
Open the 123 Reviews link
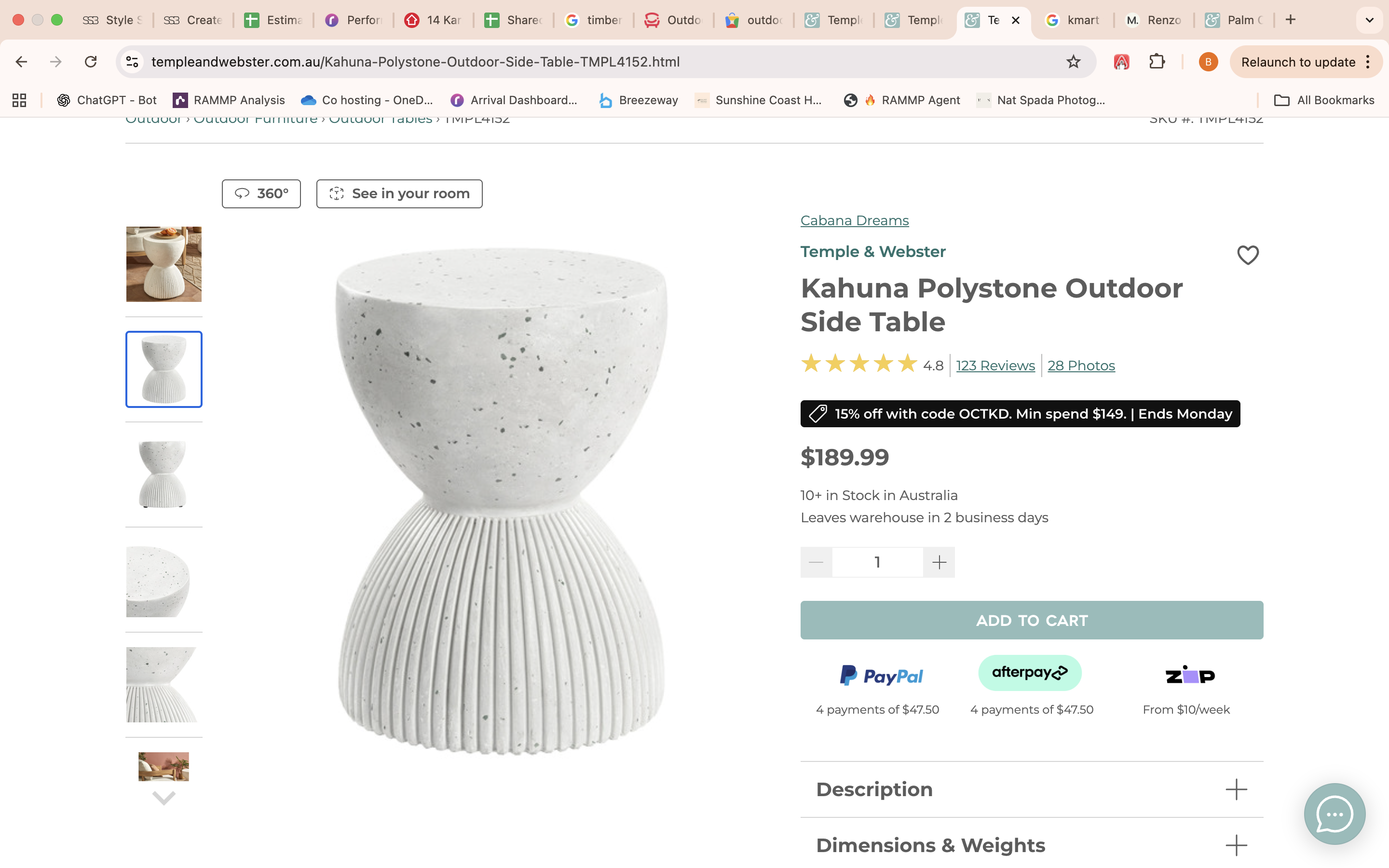tap(995, 366)
